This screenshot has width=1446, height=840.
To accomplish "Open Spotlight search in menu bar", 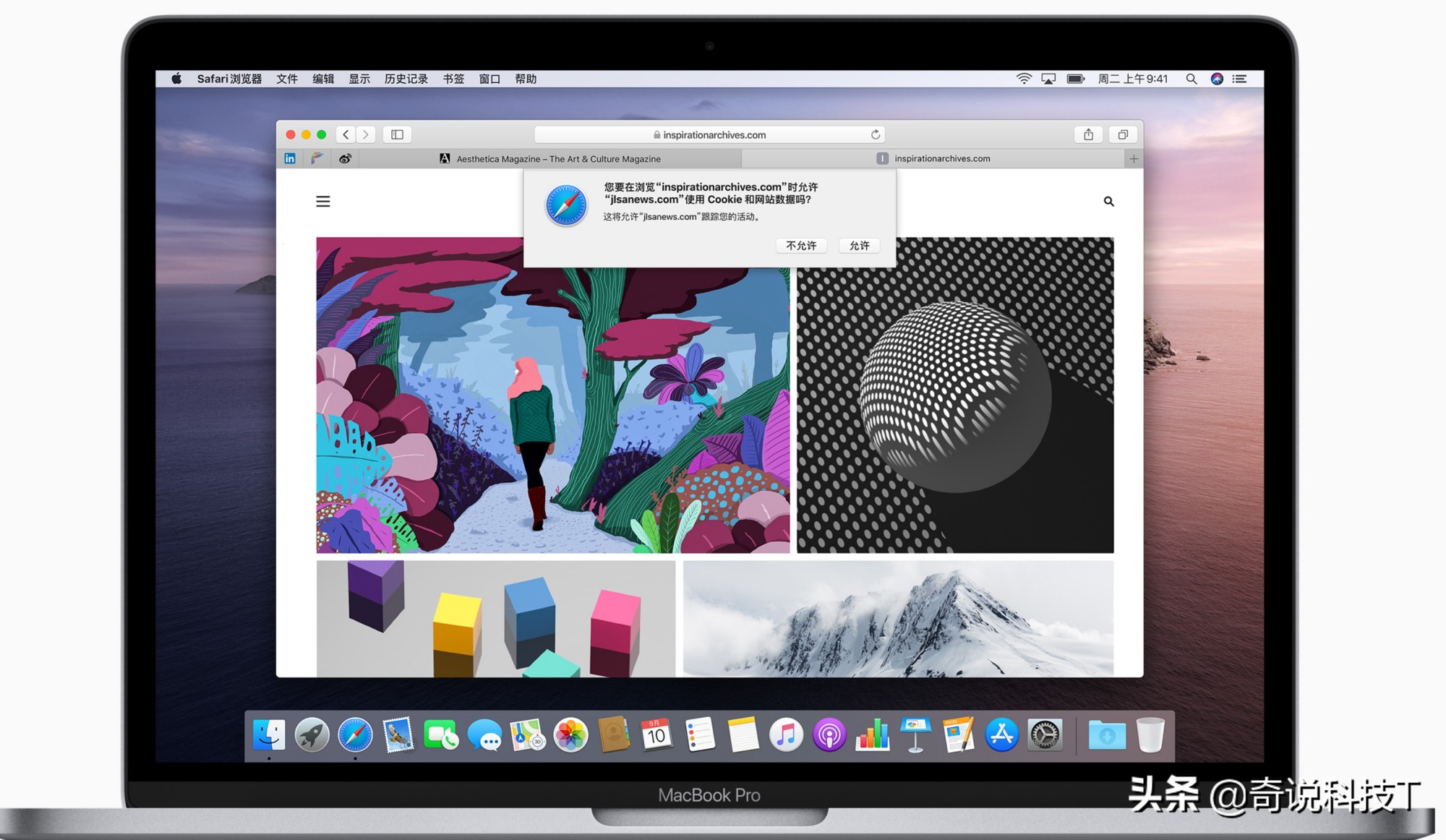I will (1191, 79).
